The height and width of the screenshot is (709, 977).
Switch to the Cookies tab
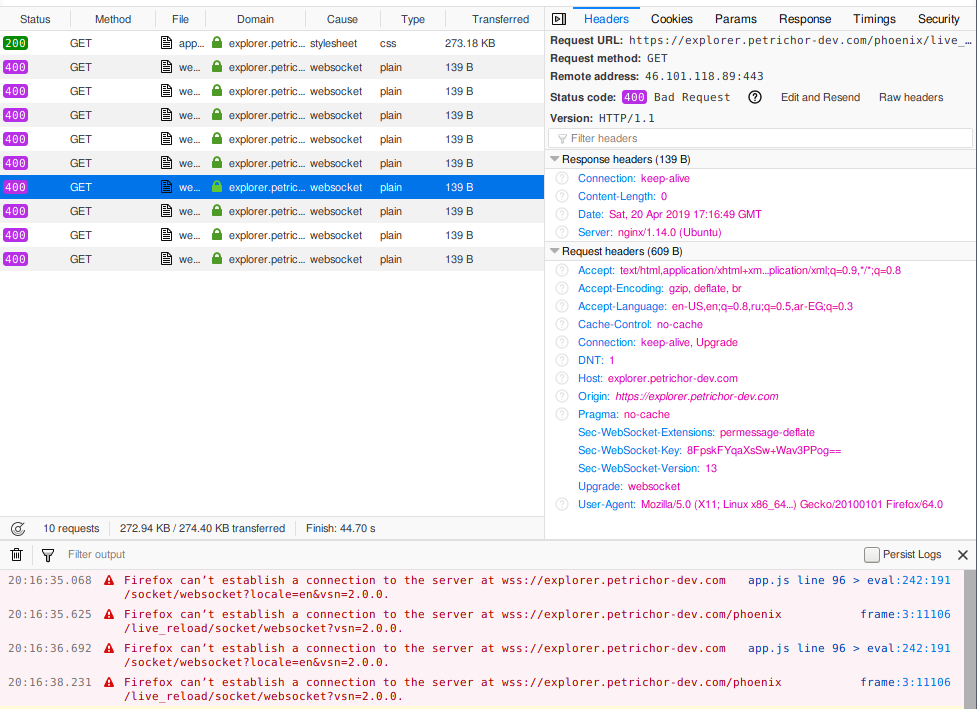coord(671,18)
